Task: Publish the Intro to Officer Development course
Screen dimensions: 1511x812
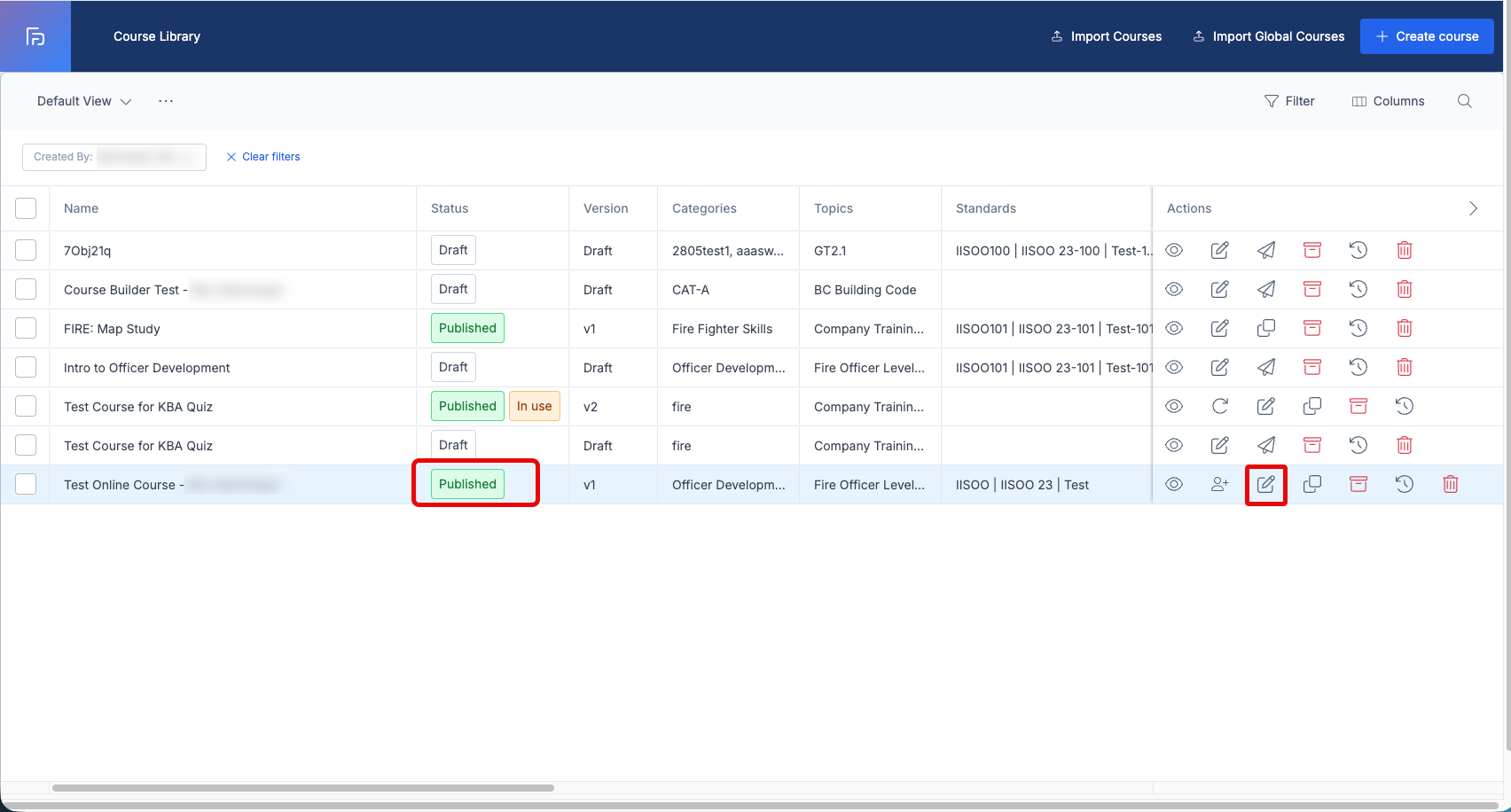Action: [1266, 367]
